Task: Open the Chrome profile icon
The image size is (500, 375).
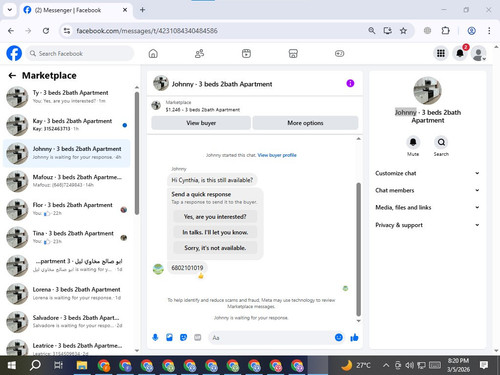Action: 471,31
